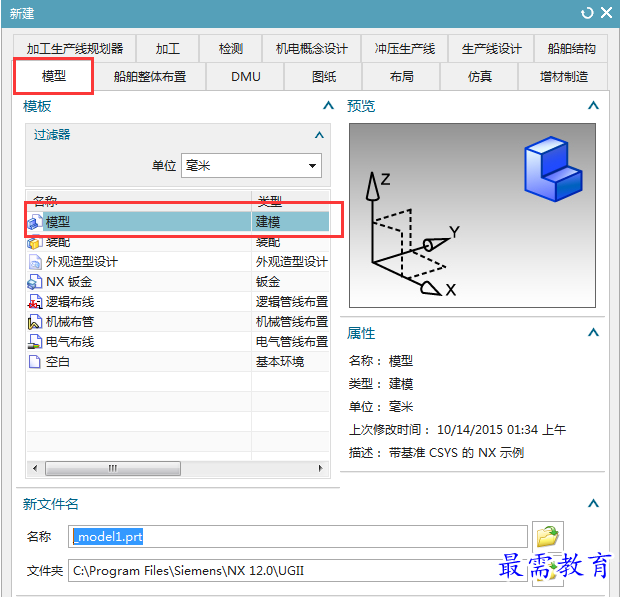Switch to the 增材制造 tab

coord(563,76)
